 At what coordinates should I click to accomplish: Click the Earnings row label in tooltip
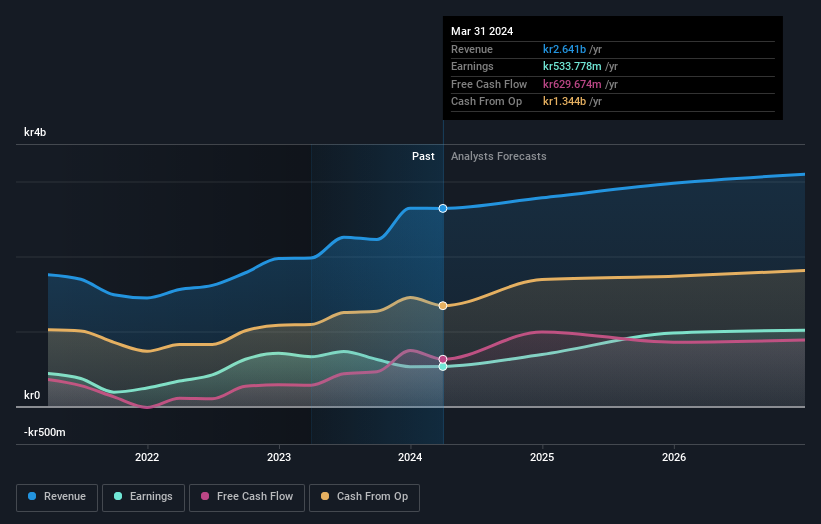(472, 66)
